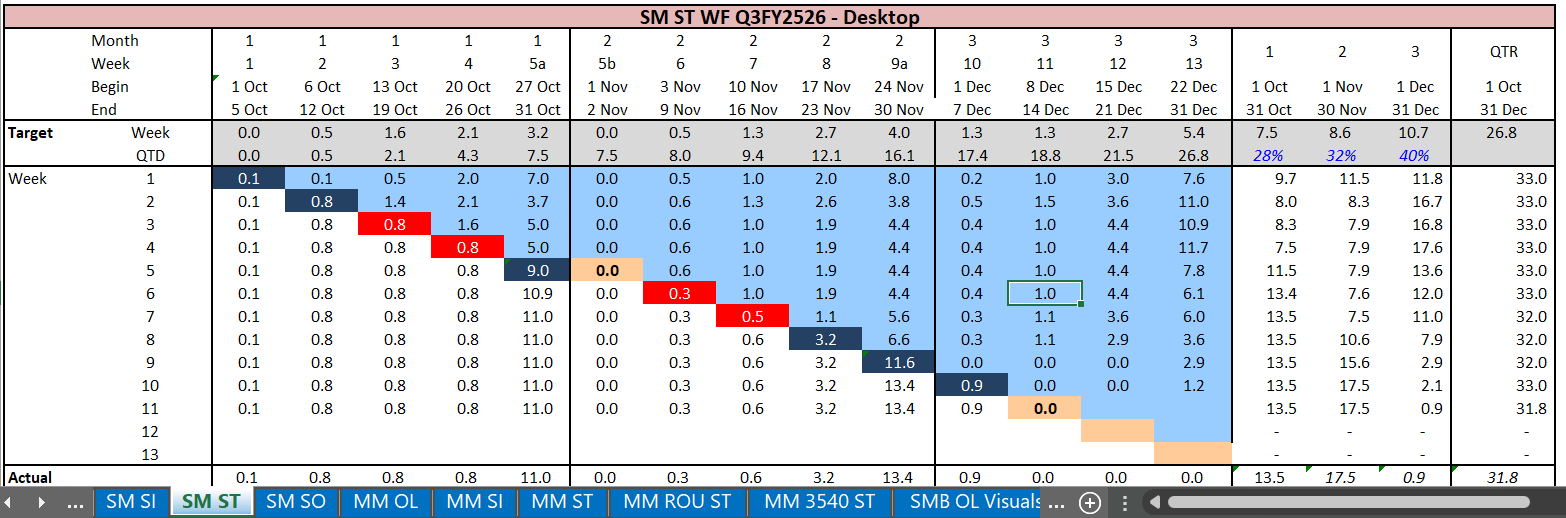1566x518 pixels.
Task: Click the dark blue 11.6 cell
Action: (897, 362)
